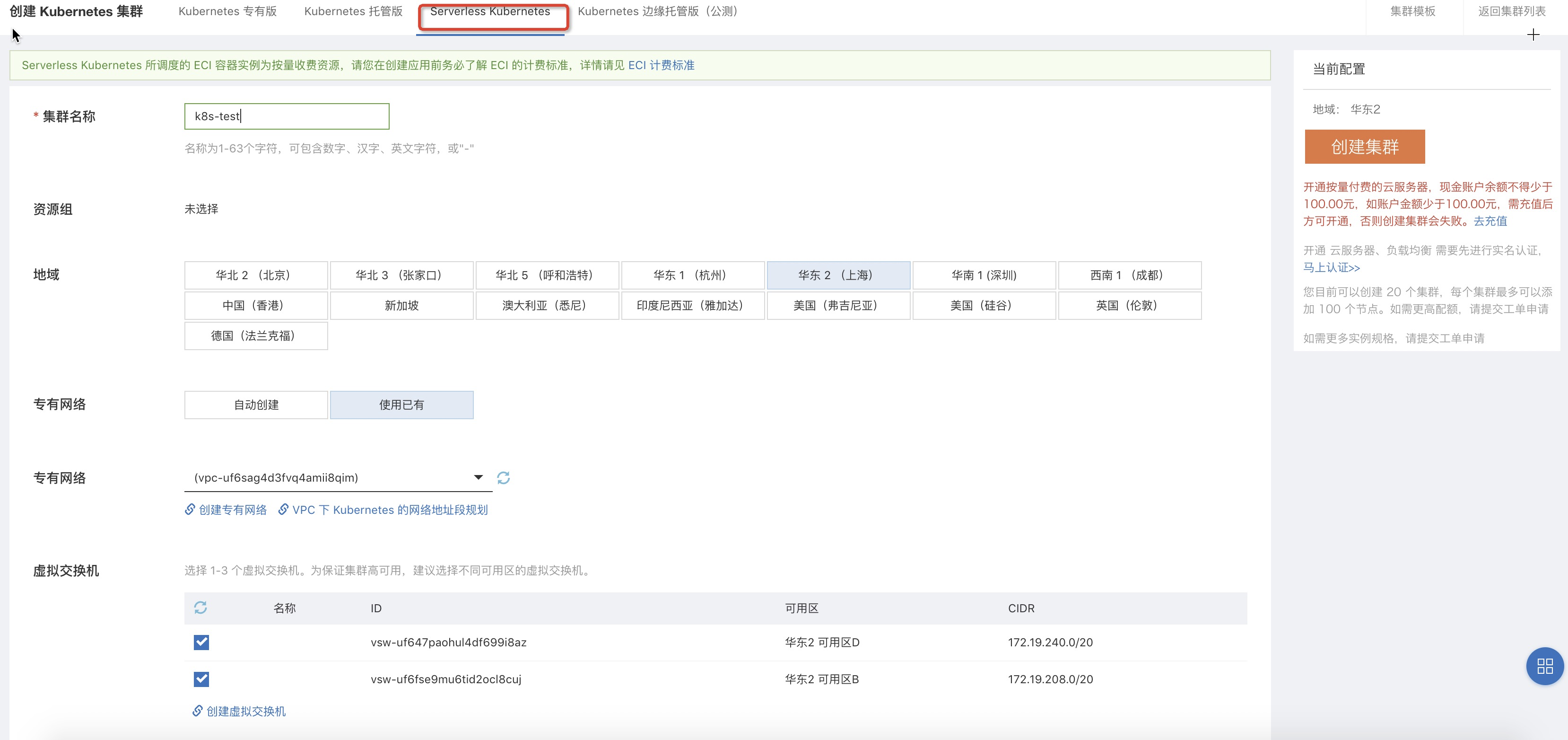Image resolution: width=1568 pixels, height=740 pixels.
Task: Choose region 华北 3 (张家口)
Action: (402, 275)
